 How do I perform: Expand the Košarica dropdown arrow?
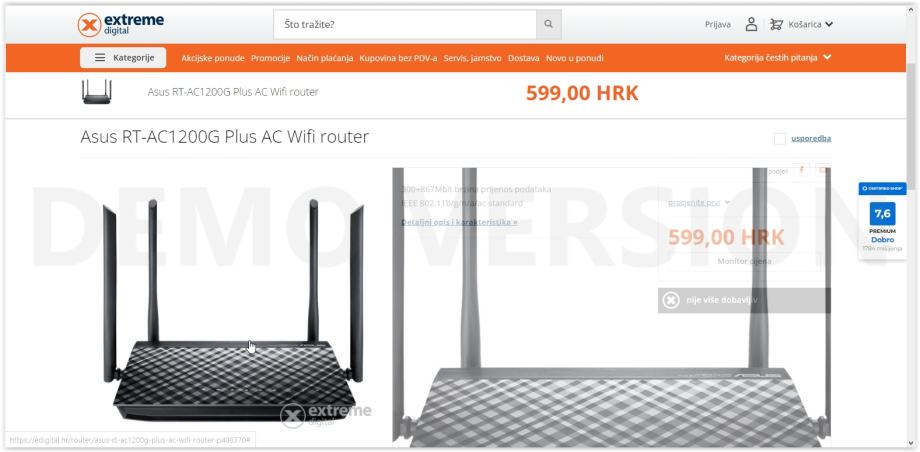tap(828, 25)
